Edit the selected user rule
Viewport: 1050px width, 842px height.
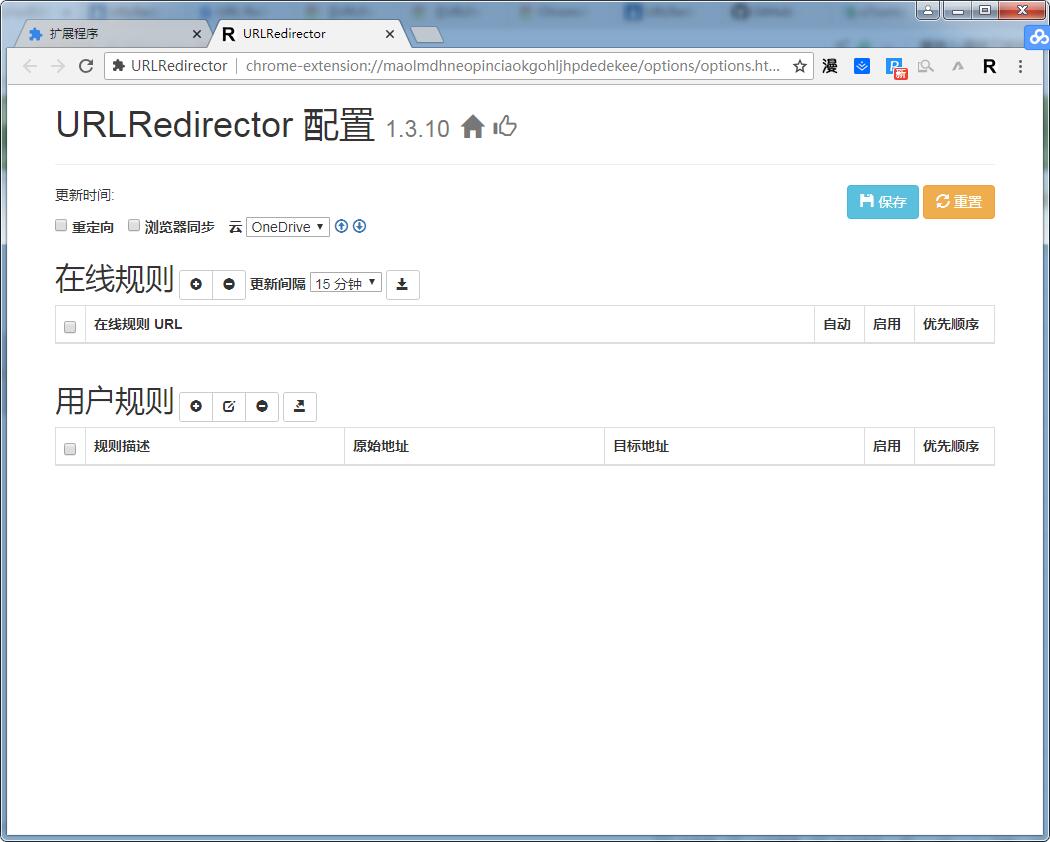pyautogui.click(x=229, y=407)
